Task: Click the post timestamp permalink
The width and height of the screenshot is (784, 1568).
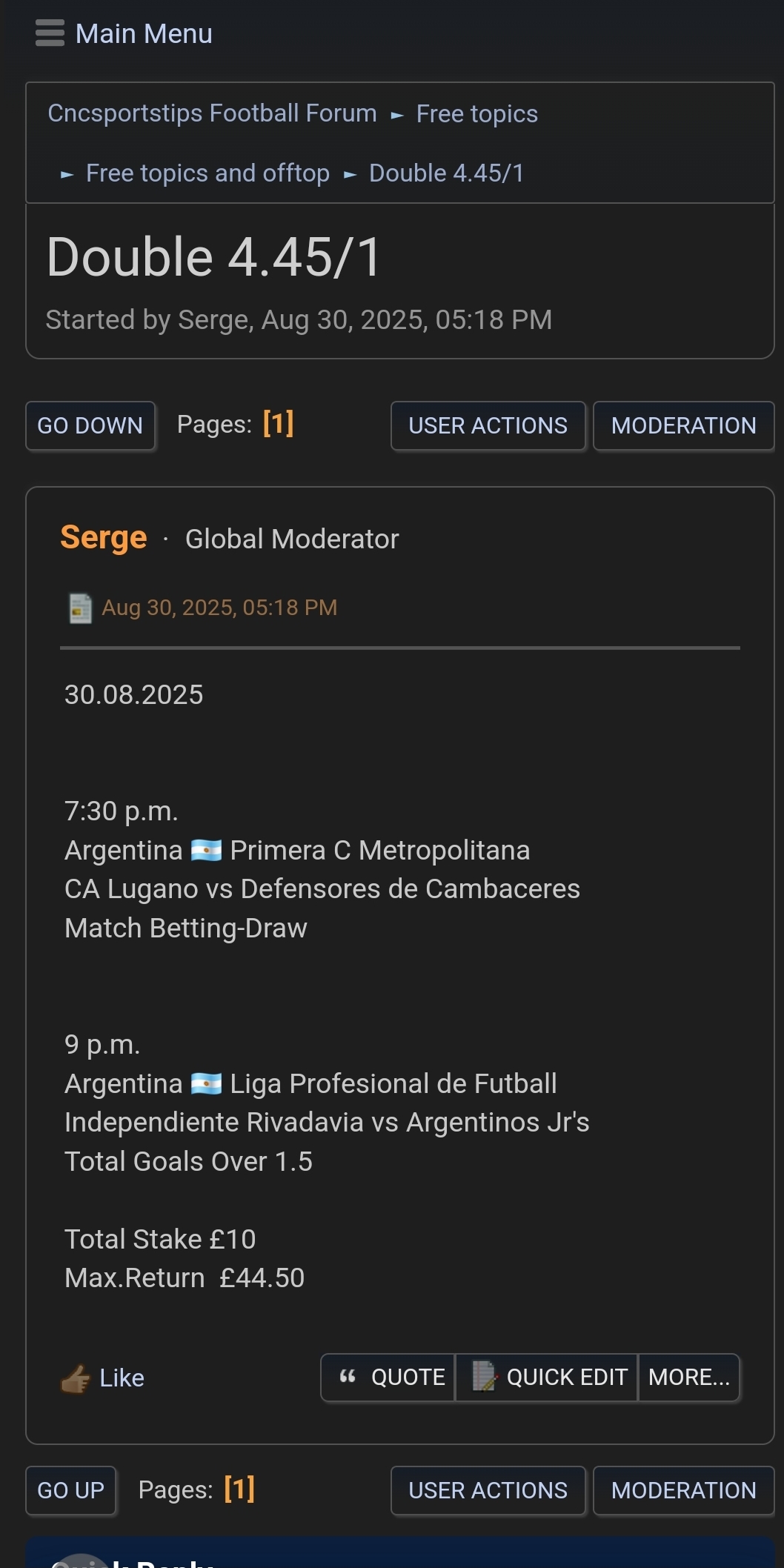Action: 219,608
